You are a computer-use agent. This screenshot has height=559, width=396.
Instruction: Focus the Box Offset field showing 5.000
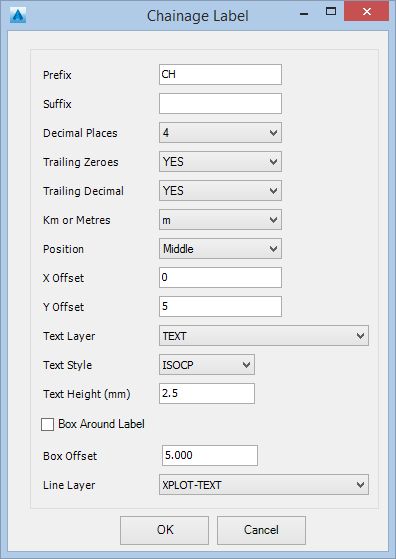tap(210, 455)
